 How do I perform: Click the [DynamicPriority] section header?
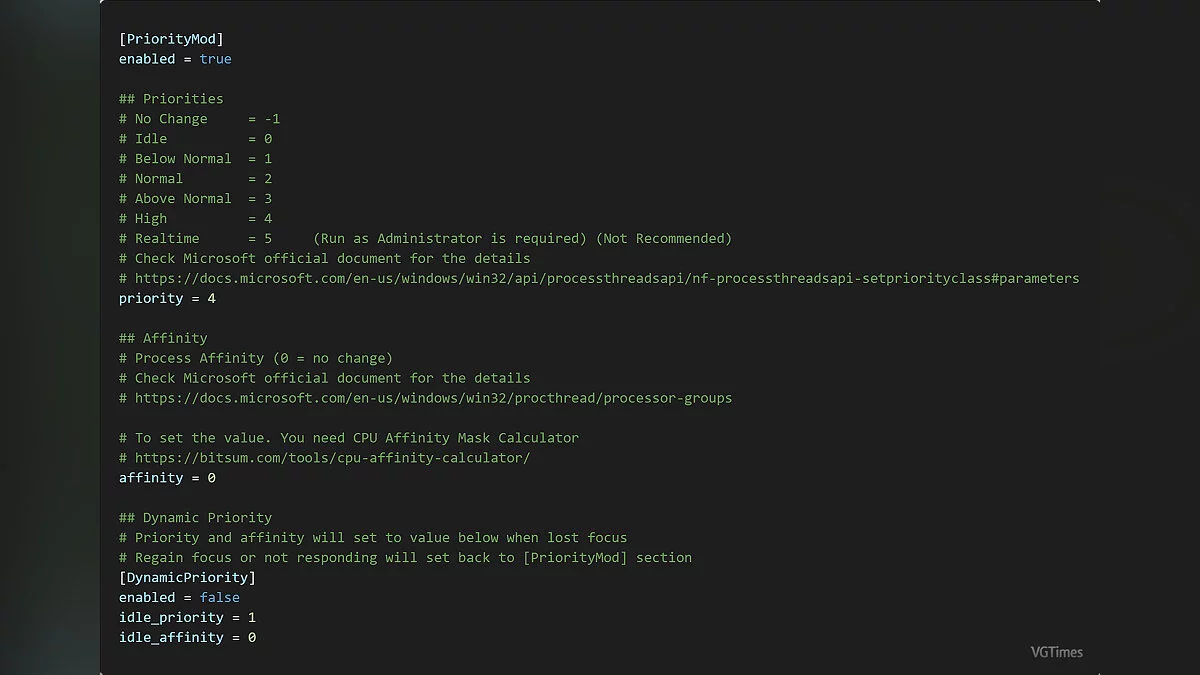187,578
